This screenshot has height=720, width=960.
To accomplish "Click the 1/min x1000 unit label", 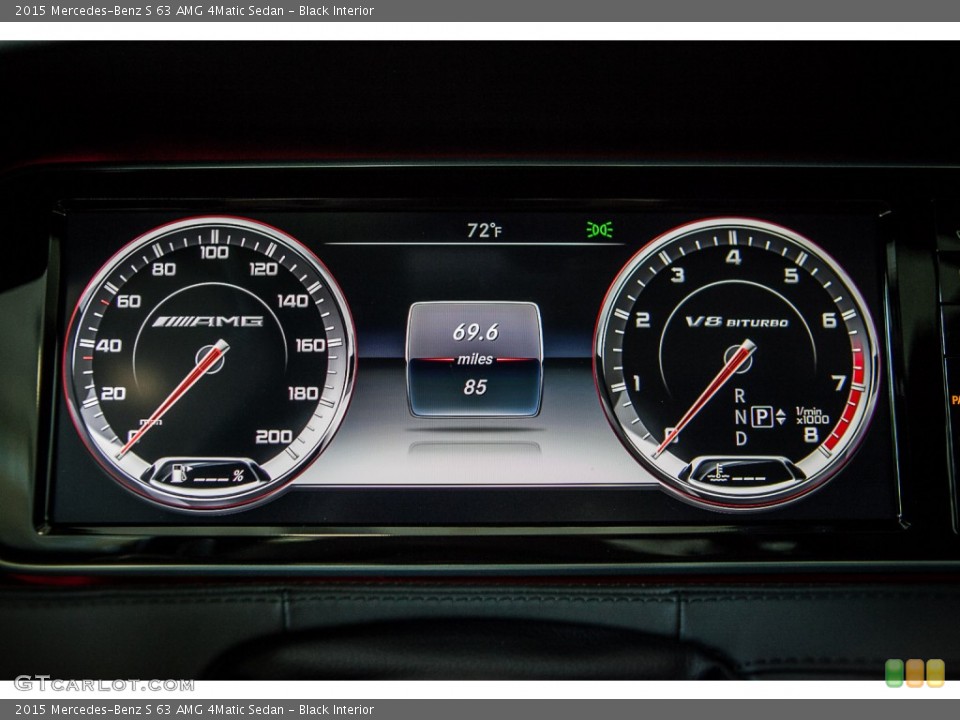I will [x=812, y=416].
